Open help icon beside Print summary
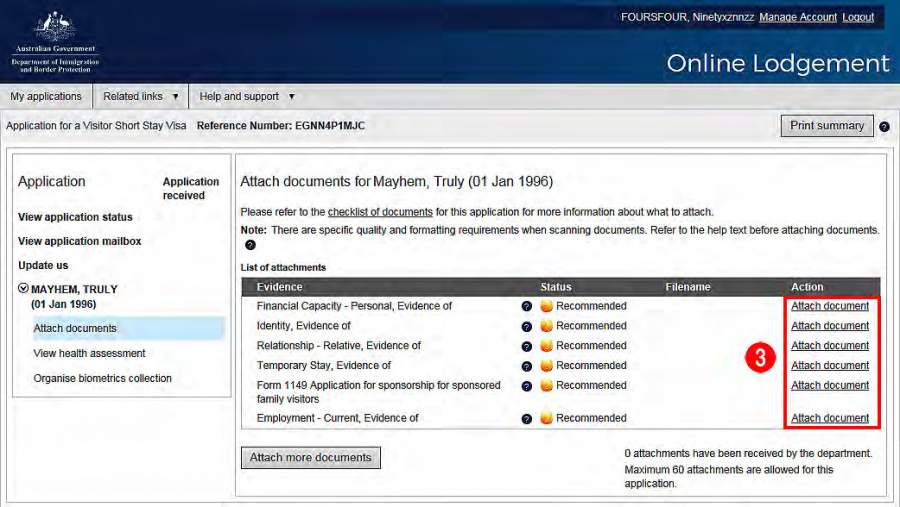Image resolution: width=900 pixels, height=507 pixels. point(885,126)
